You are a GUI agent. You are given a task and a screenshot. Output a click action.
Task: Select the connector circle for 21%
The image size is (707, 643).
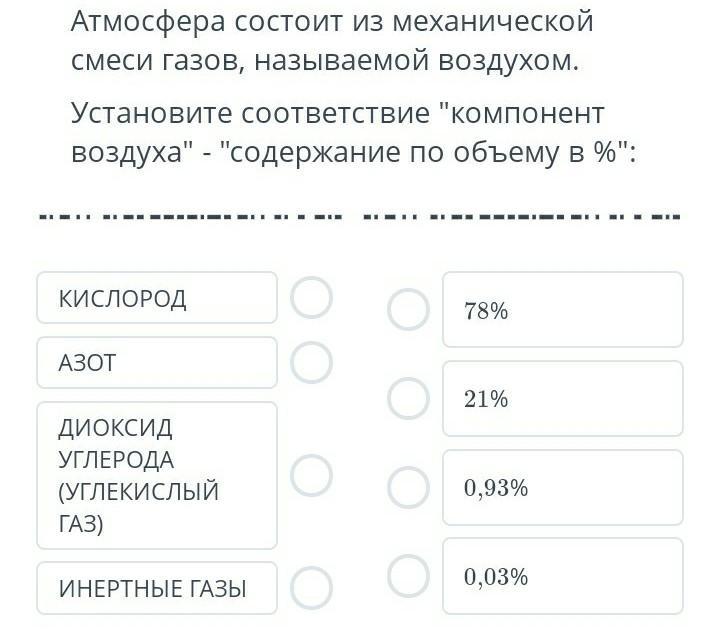(x=409, y=399)
